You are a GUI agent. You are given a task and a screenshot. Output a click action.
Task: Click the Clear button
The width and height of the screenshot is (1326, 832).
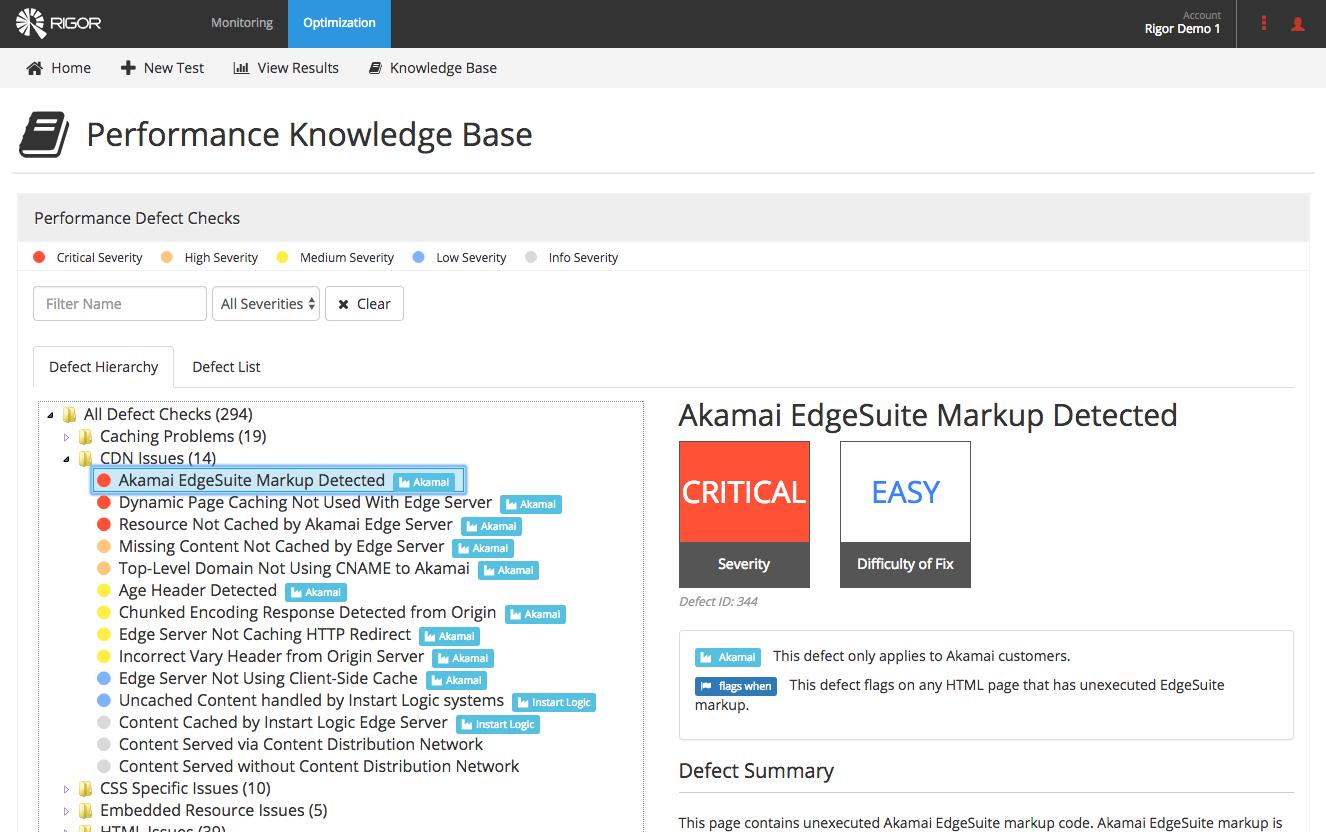click(x=364, y=304)
